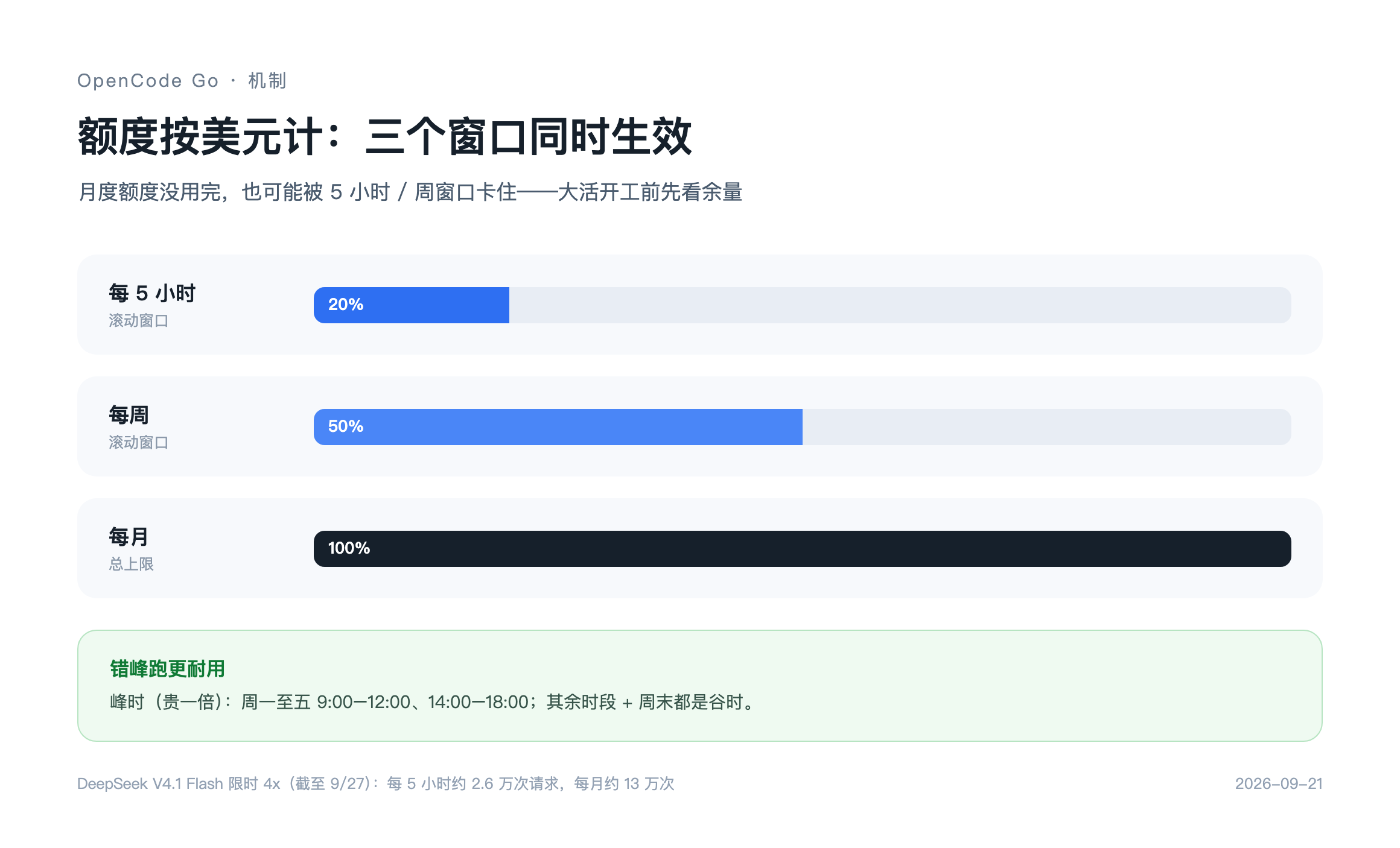
Task: Click the "每周" row label
Action: 129,415
